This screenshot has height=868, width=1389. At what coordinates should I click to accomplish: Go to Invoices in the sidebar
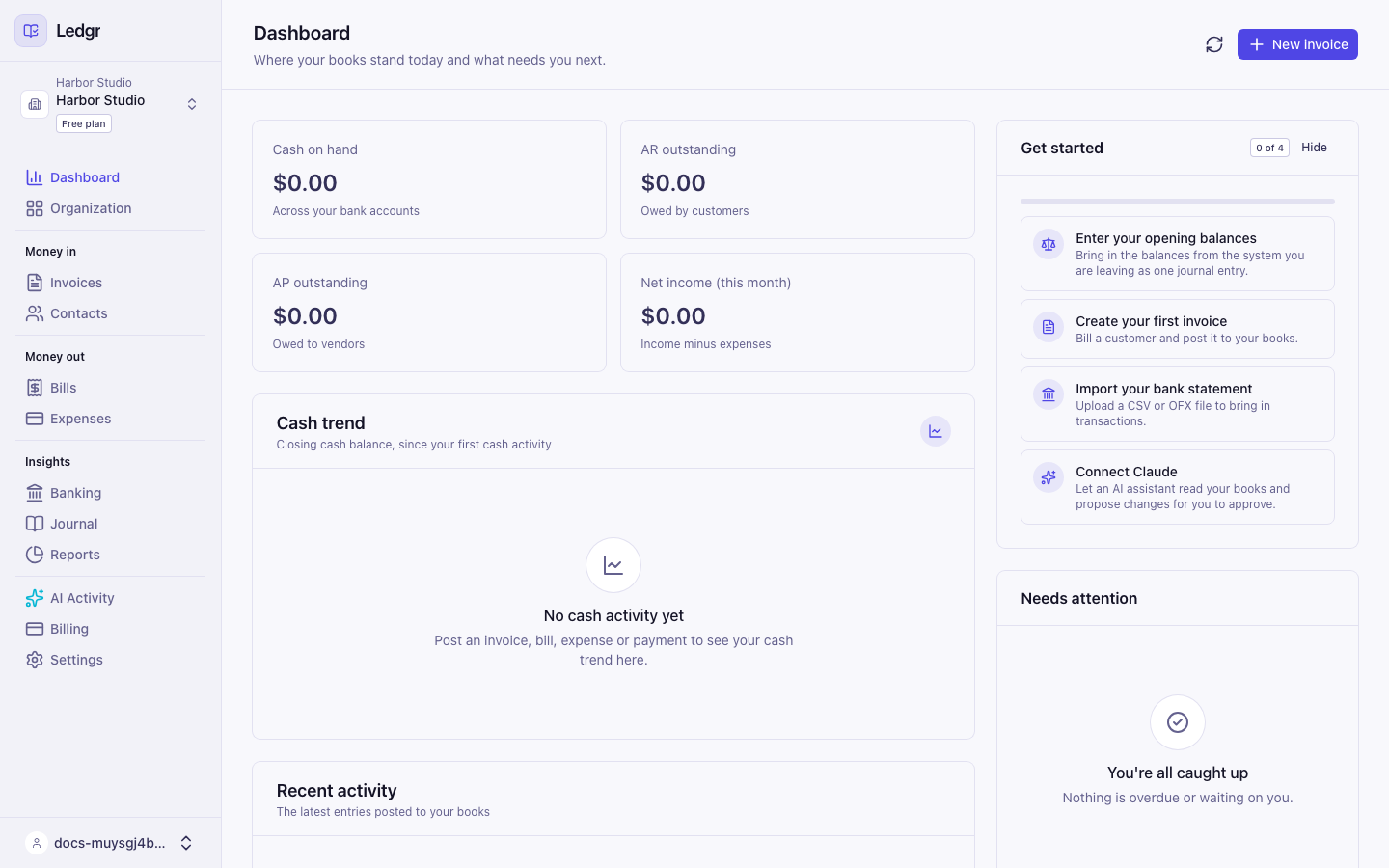110,283
